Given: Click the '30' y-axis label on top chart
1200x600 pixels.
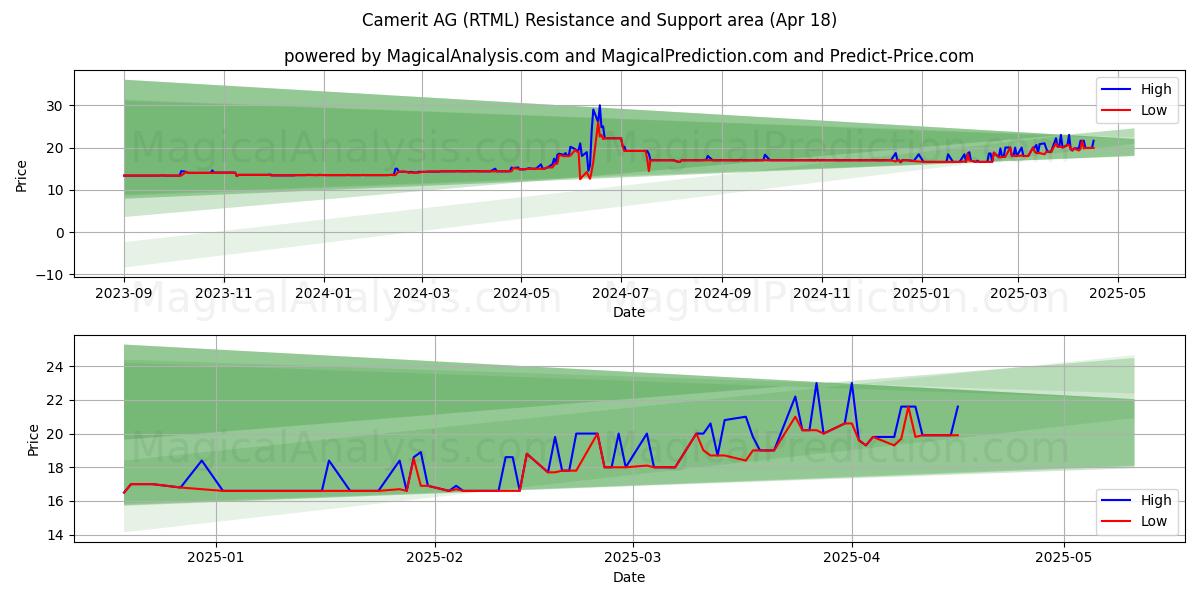Looking at the screenshot, I should pos(56,106).
